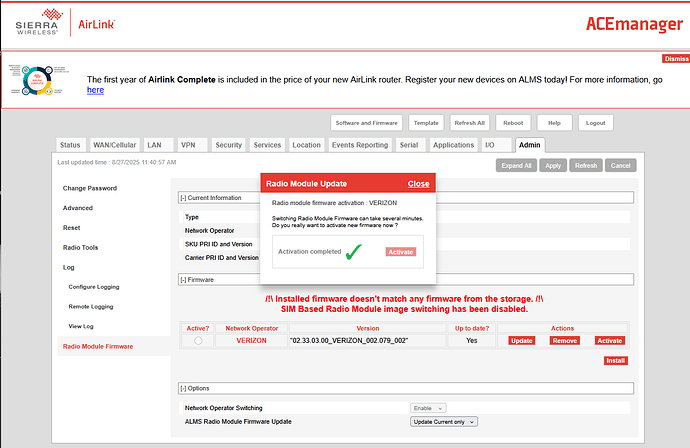690x448 pixels.
Task: Click Update for VERIZON firmware
Action: (x=522, y=341)
